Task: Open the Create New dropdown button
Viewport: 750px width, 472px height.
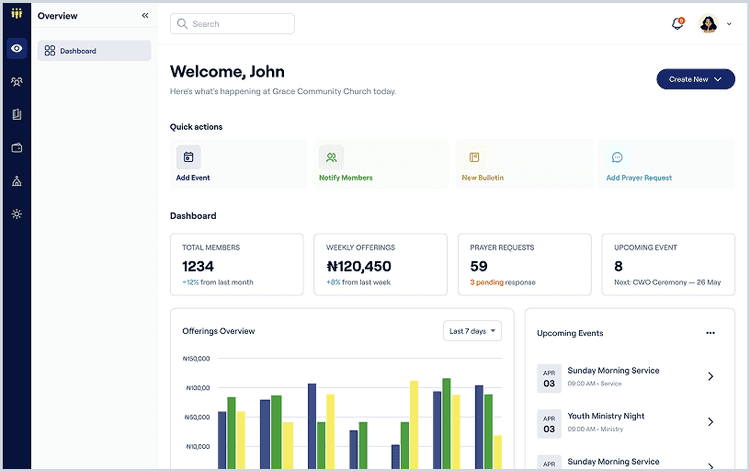Action: (695, 79)
